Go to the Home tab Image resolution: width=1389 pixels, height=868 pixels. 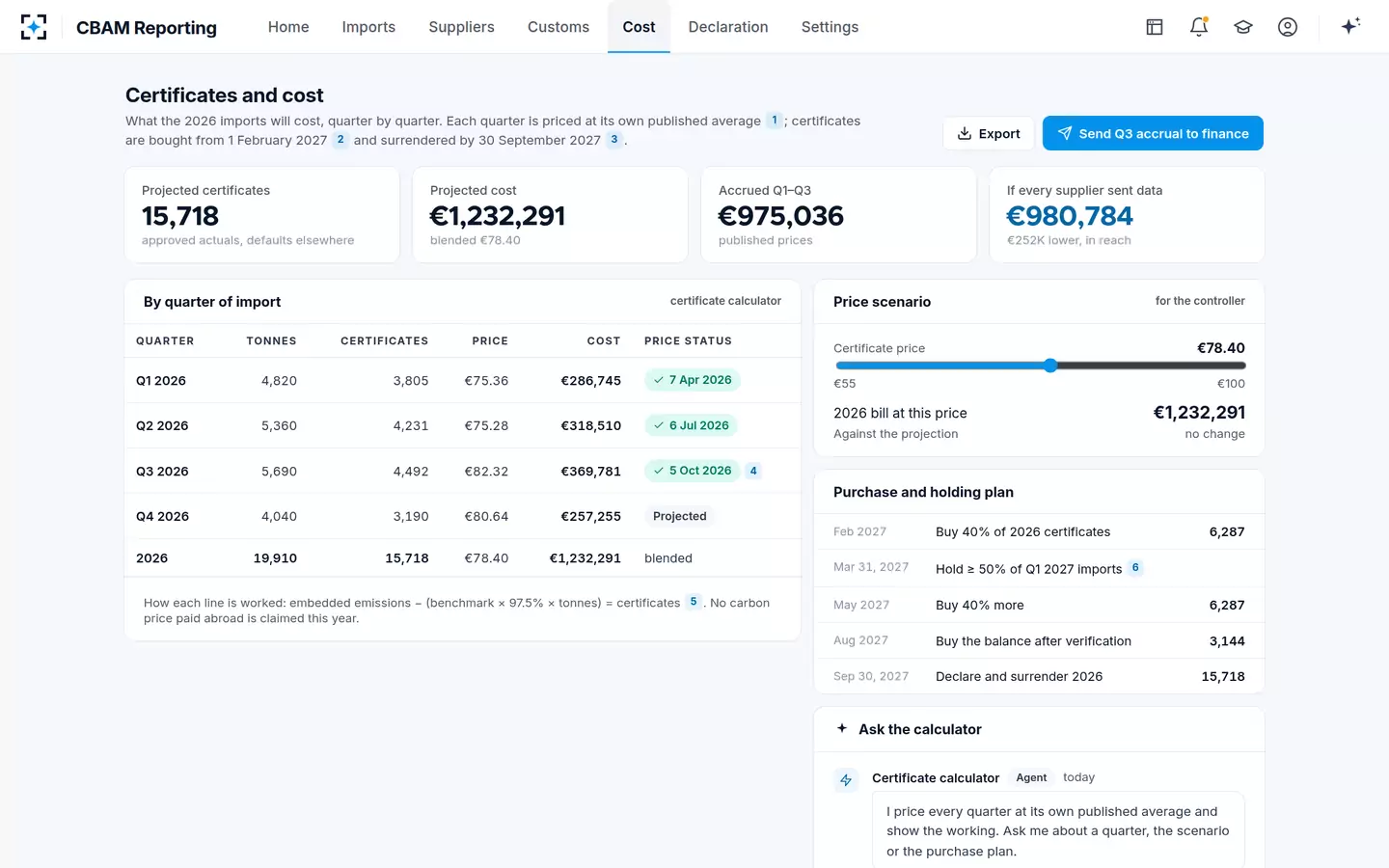click(x=288, y=27)
